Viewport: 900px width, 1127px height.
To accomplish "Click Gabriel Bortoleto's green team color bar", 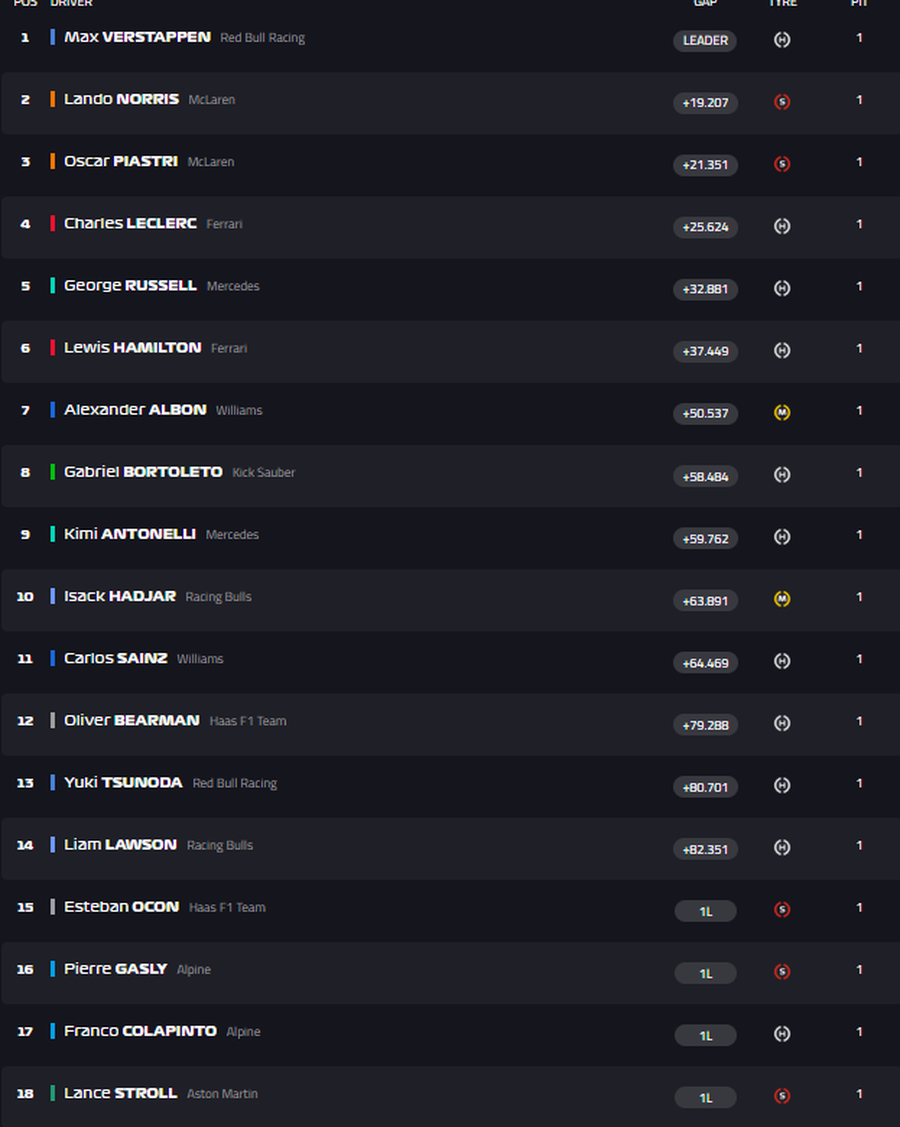I will [53, 472].
